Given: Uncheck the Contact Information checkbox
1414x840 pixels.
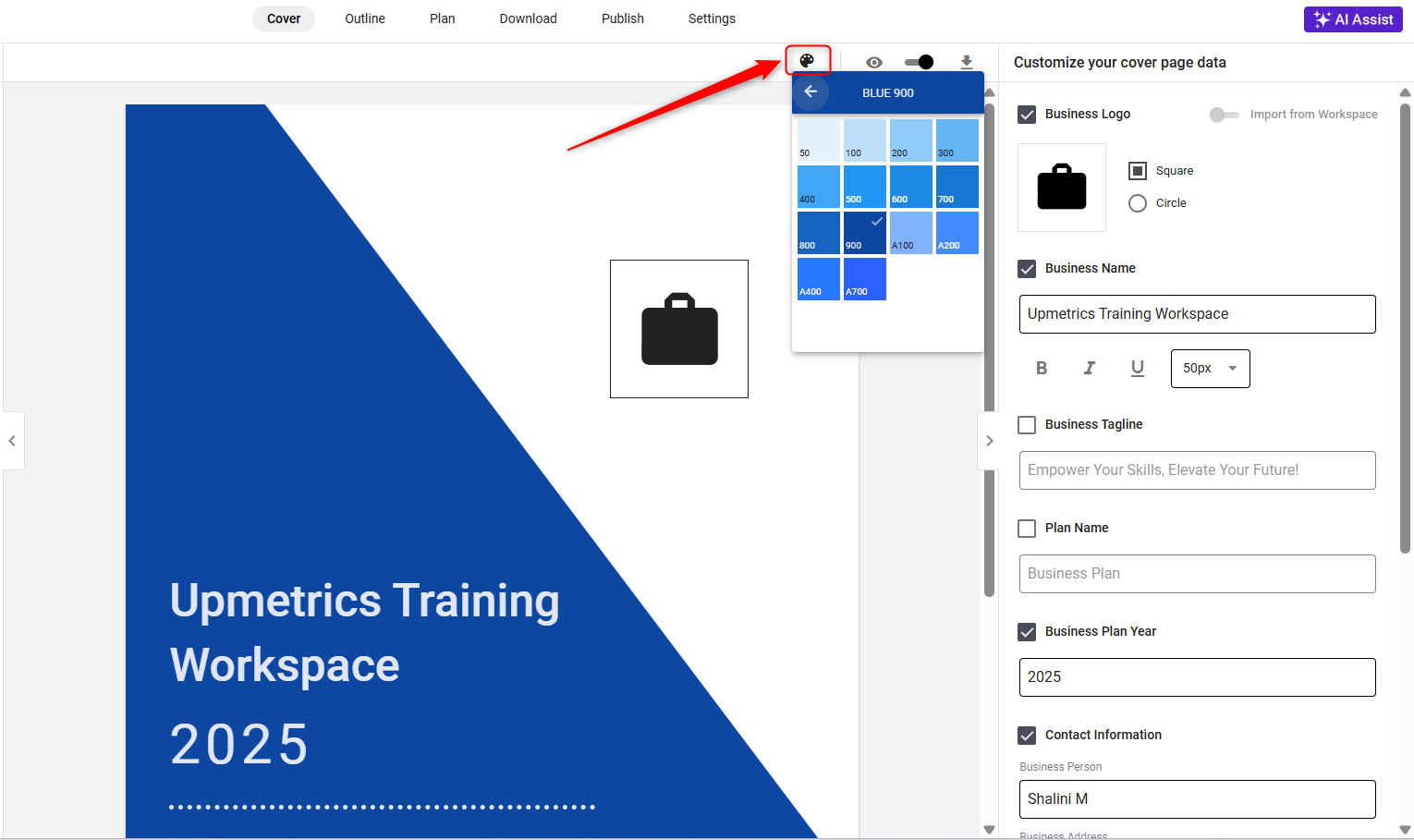Looking at the screenshot, I should 1027,736.
